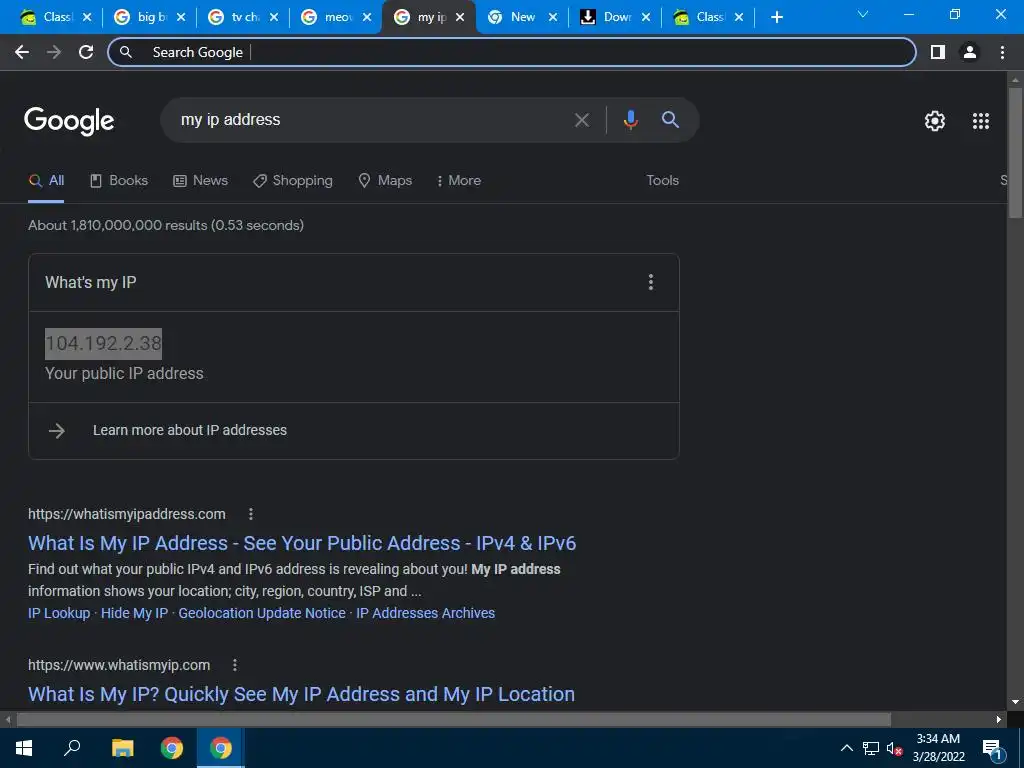Open Chrome's three-dot menu

coord(1002,52)
